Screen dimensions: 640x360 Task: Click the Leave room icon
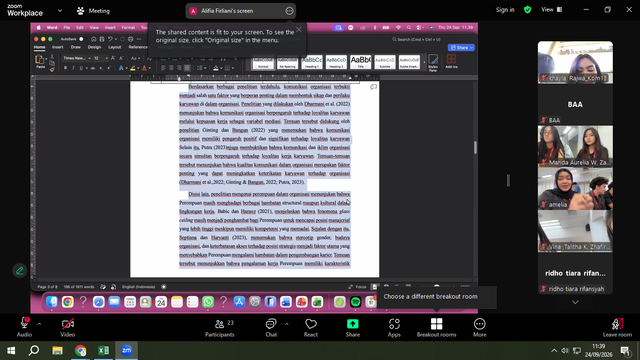point(617,324)
